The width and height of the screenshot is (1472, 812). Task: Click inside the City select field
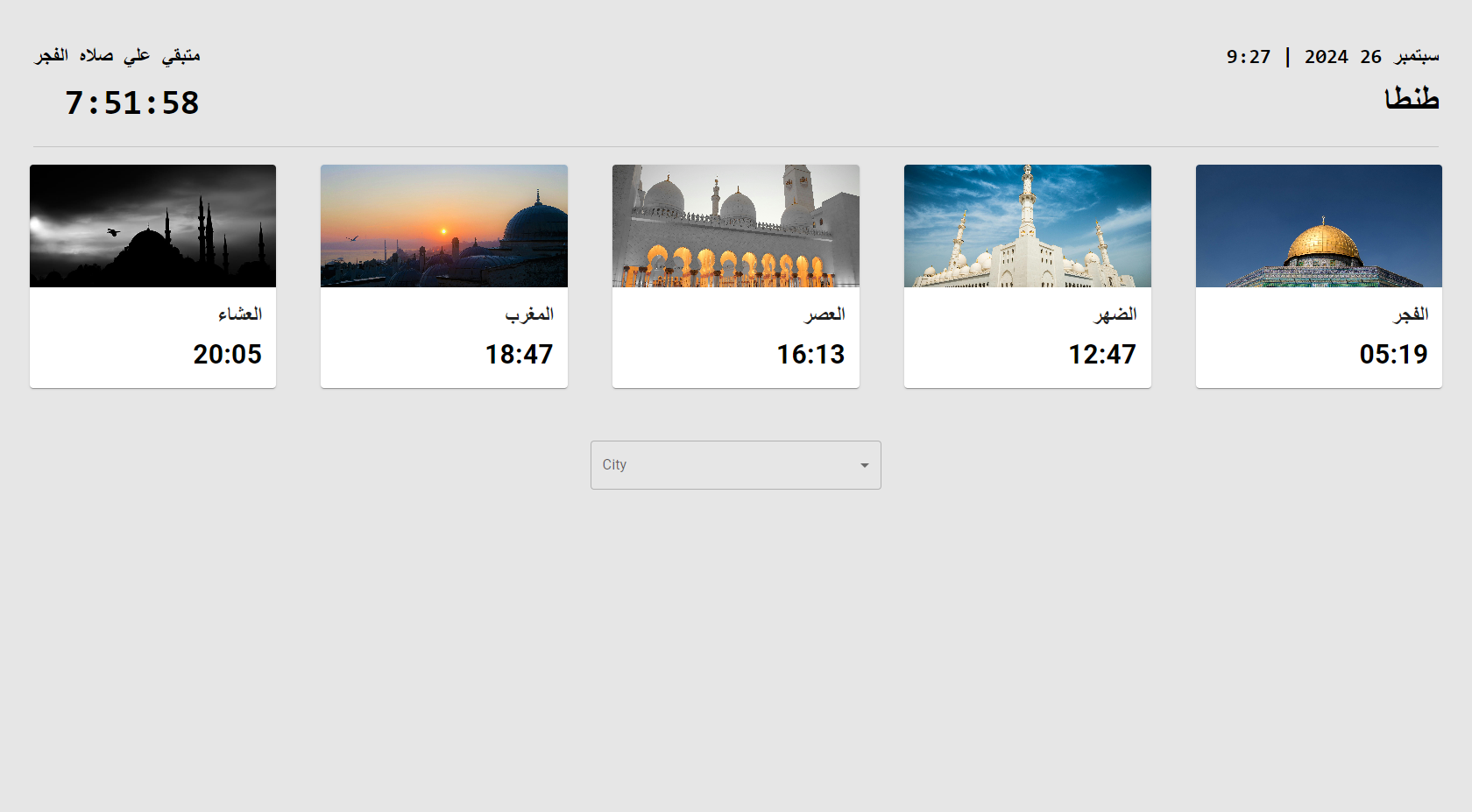735,465
